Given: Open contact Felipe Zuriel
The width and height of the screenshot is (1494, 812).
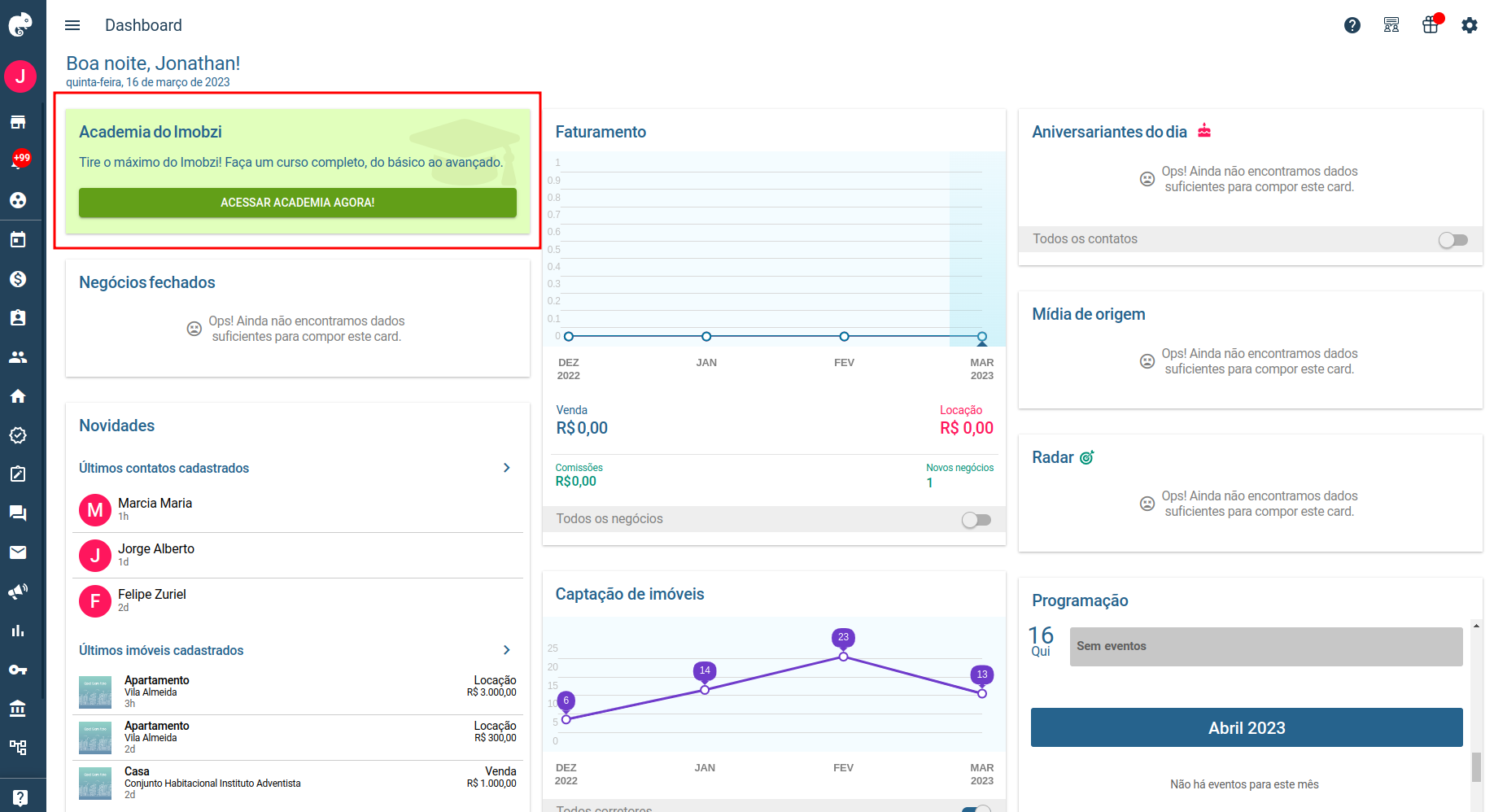Looking at the screenshot, I should point(298,601).
